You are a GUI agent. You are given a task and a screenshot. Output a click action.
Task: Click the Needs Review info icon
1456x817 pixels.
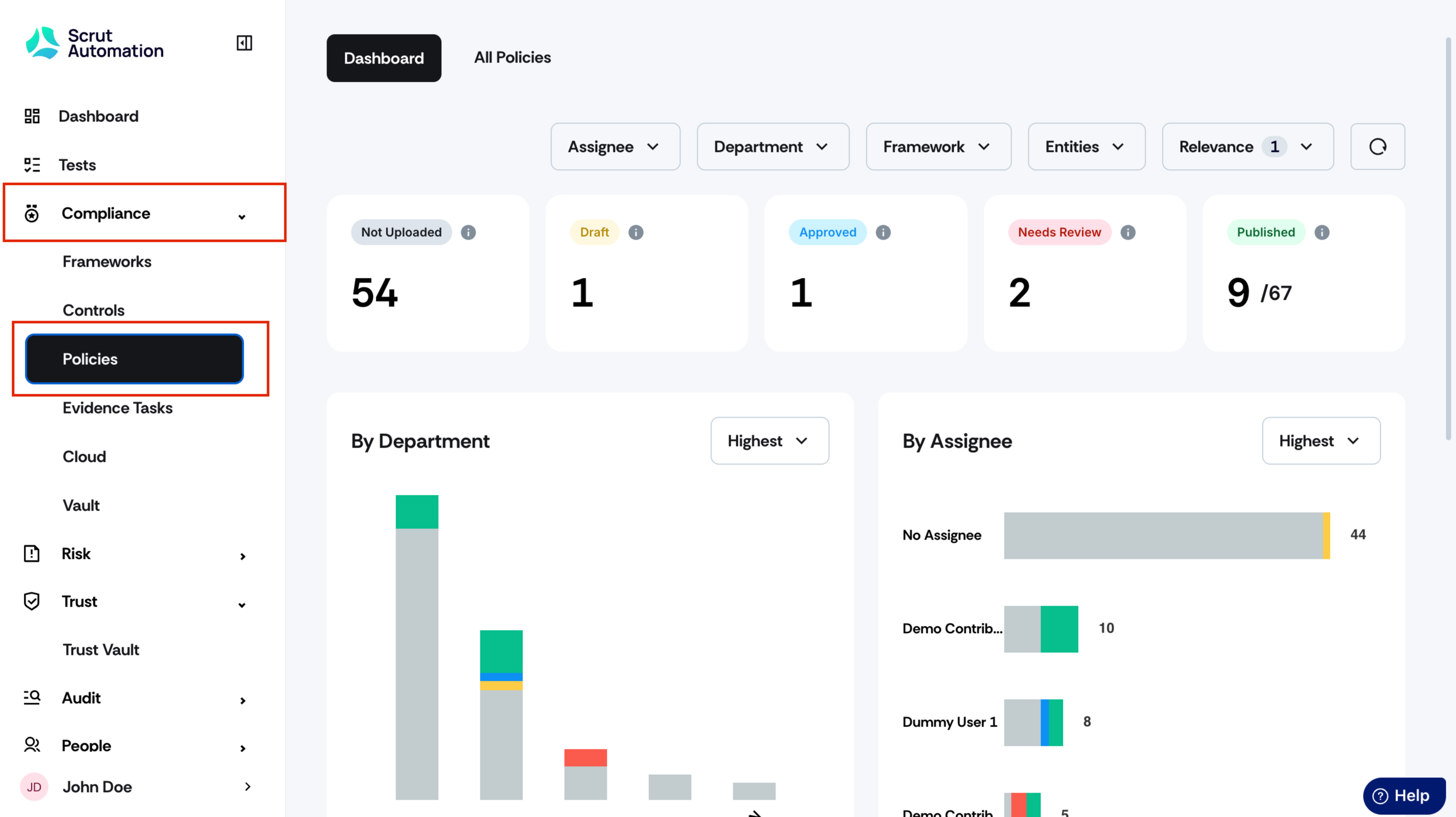(x=1127, y=232)
